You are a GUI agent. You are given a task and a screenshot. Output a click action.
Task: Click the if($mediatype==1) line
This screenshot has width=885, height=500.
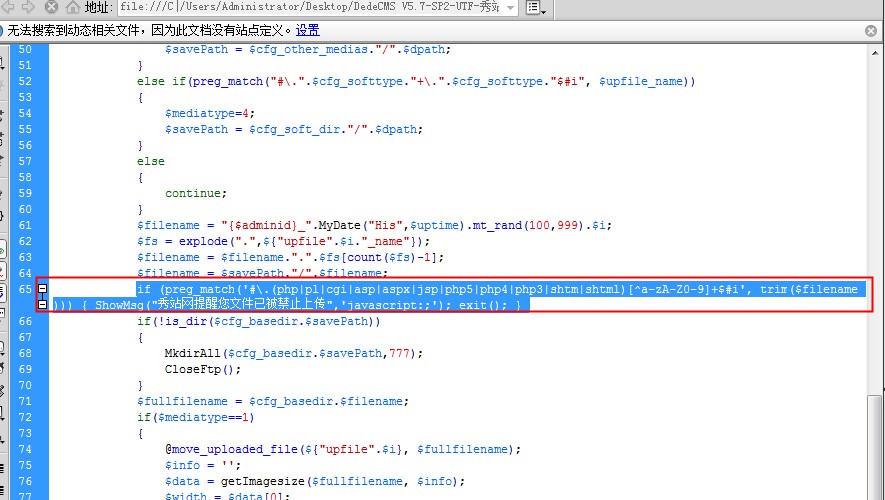click(x=196, y=417)
